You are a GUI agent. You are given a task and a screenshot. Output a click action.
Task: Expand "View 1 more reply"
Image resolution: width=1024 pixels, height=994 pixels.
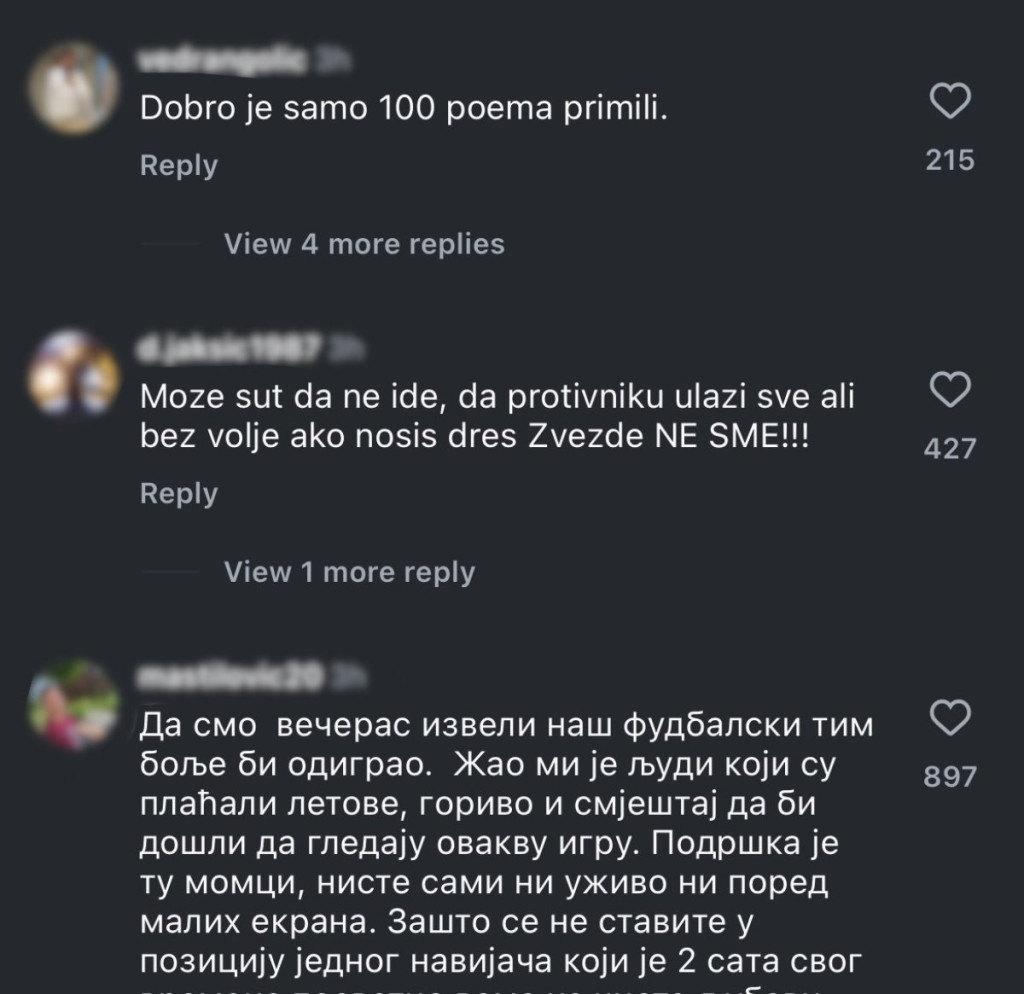click(x=349, y=572)
